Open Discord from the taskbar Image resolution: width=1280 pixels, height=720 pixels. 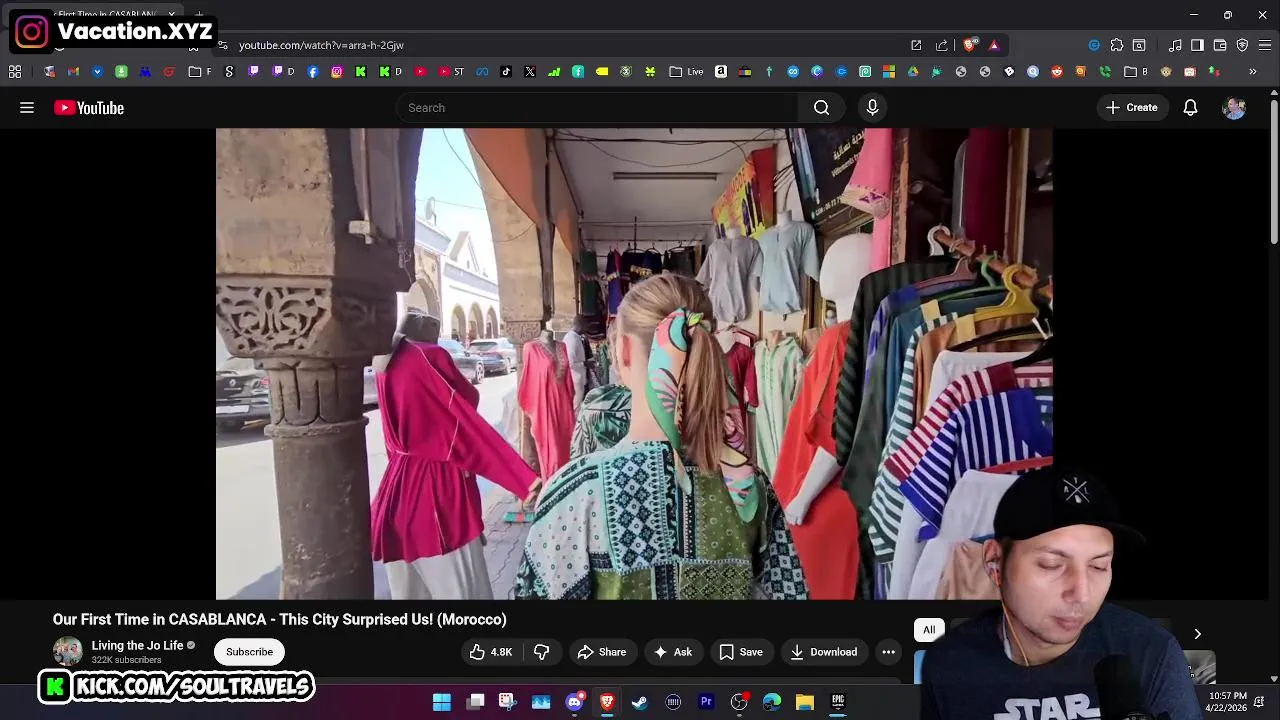point(574,702)
